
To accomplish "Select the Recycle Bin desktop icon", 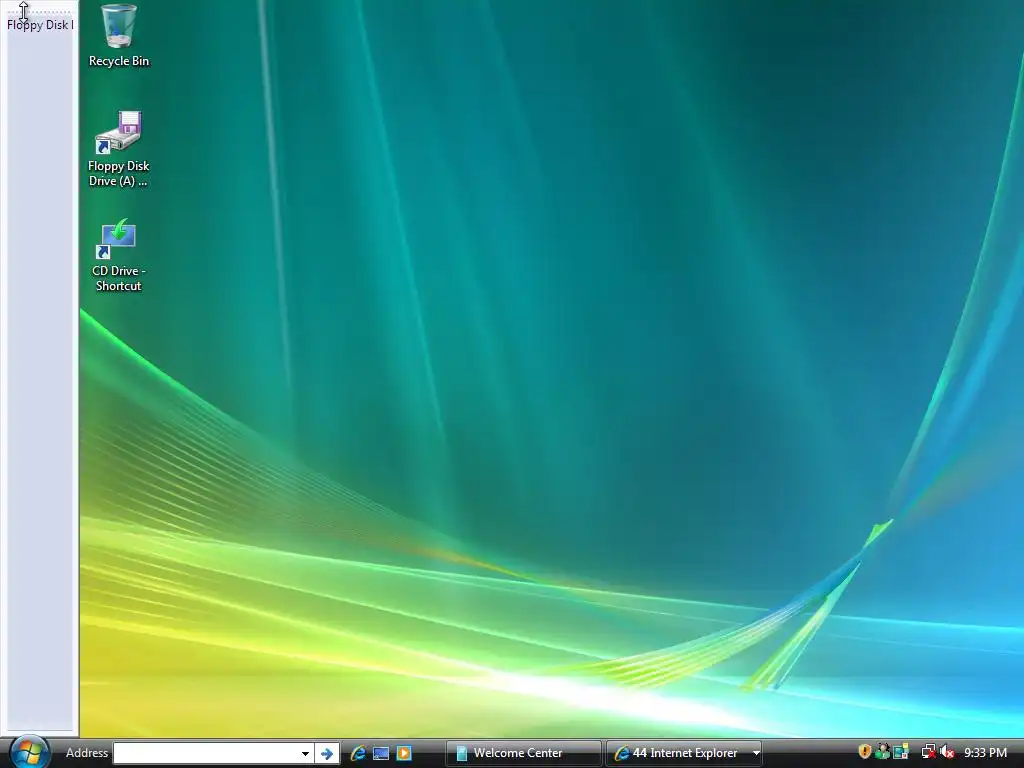I will (x=119, y=35).
